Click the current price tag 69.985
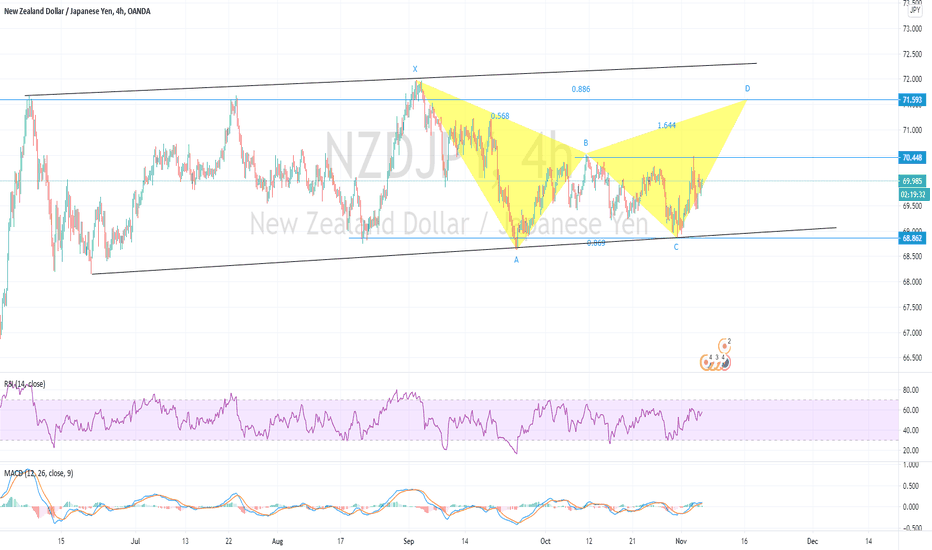Viewport: 932px width, 550px height. coord(912,181)
